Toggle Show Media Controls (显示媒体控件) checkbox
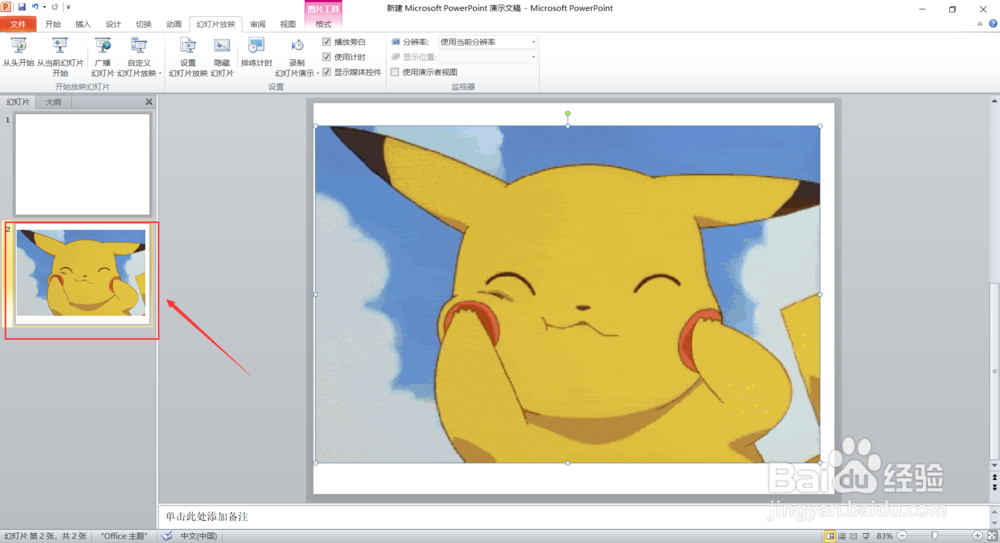The image size is (1000, 543). tap(327, 72)
